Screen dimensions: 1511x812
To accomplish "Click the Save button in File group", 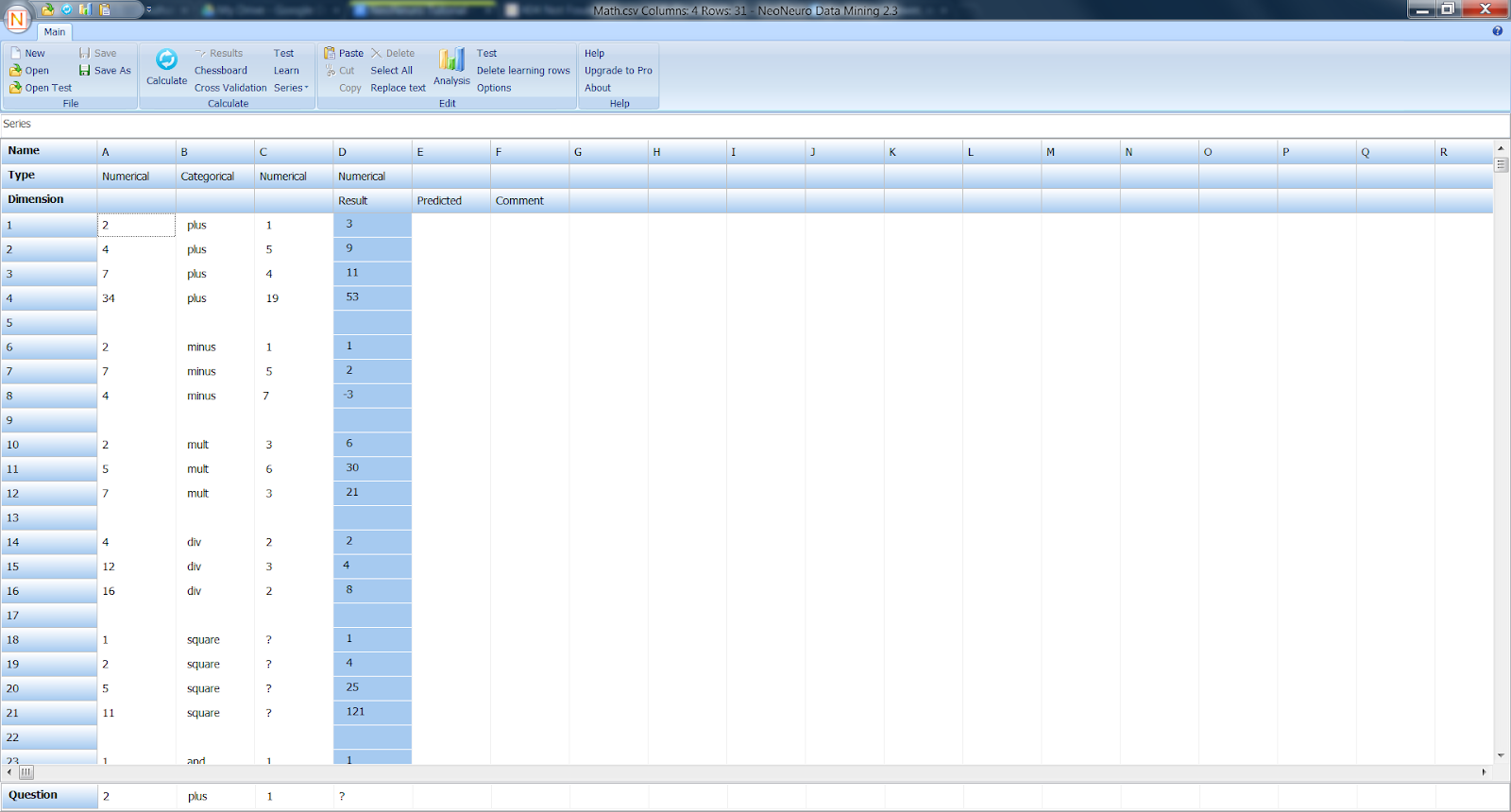I will click(98, 54).
